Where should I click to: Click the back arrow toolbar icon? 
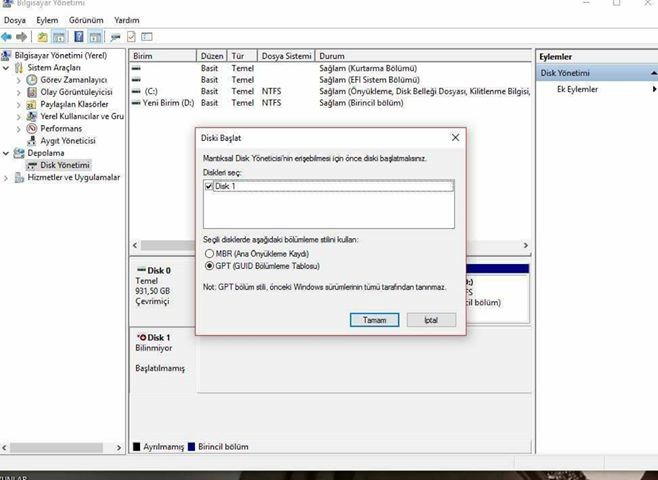[x=8, y=37]
